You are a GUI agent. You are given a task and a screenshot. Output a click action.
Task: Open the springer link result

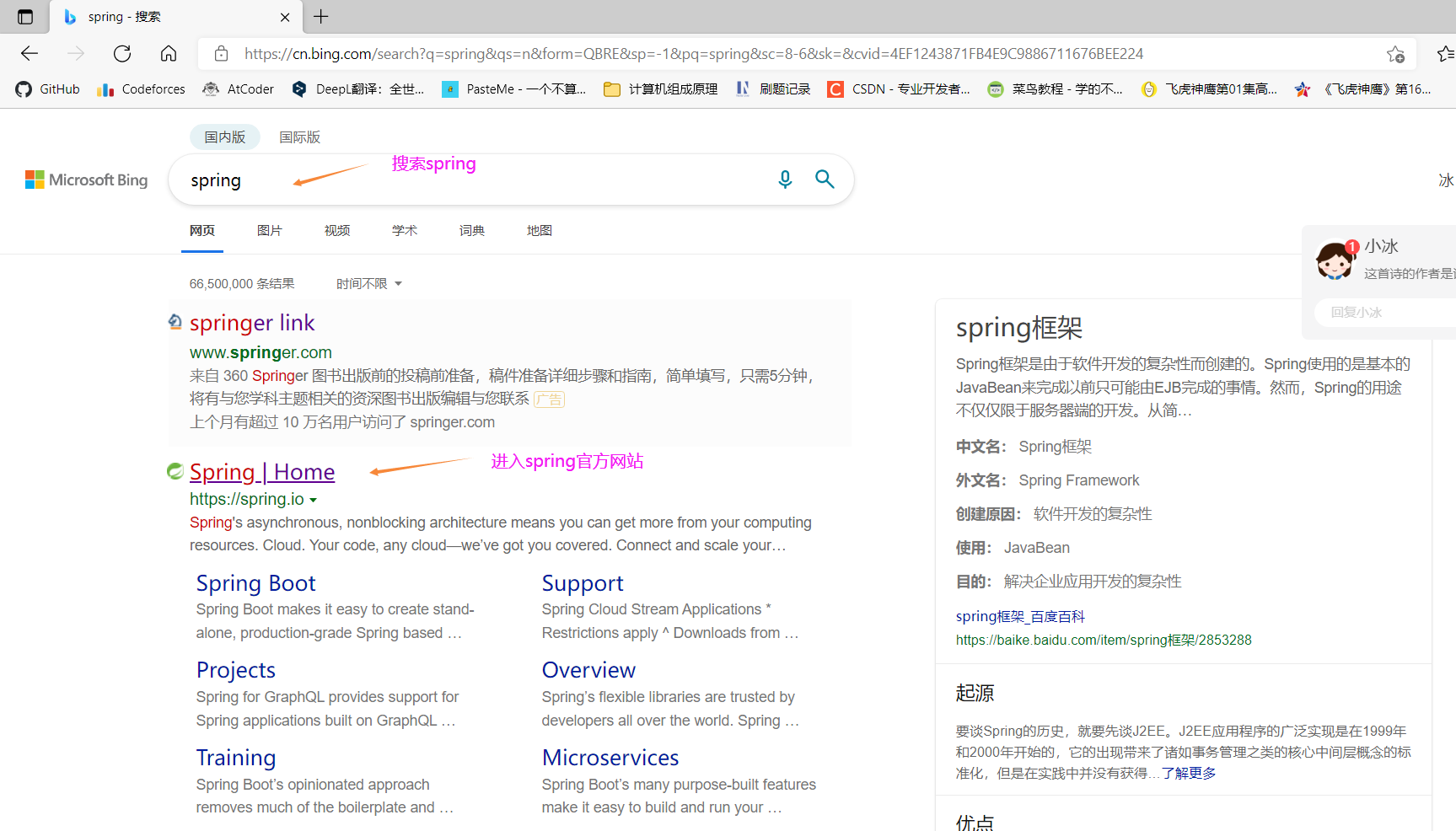pos(252,323)
